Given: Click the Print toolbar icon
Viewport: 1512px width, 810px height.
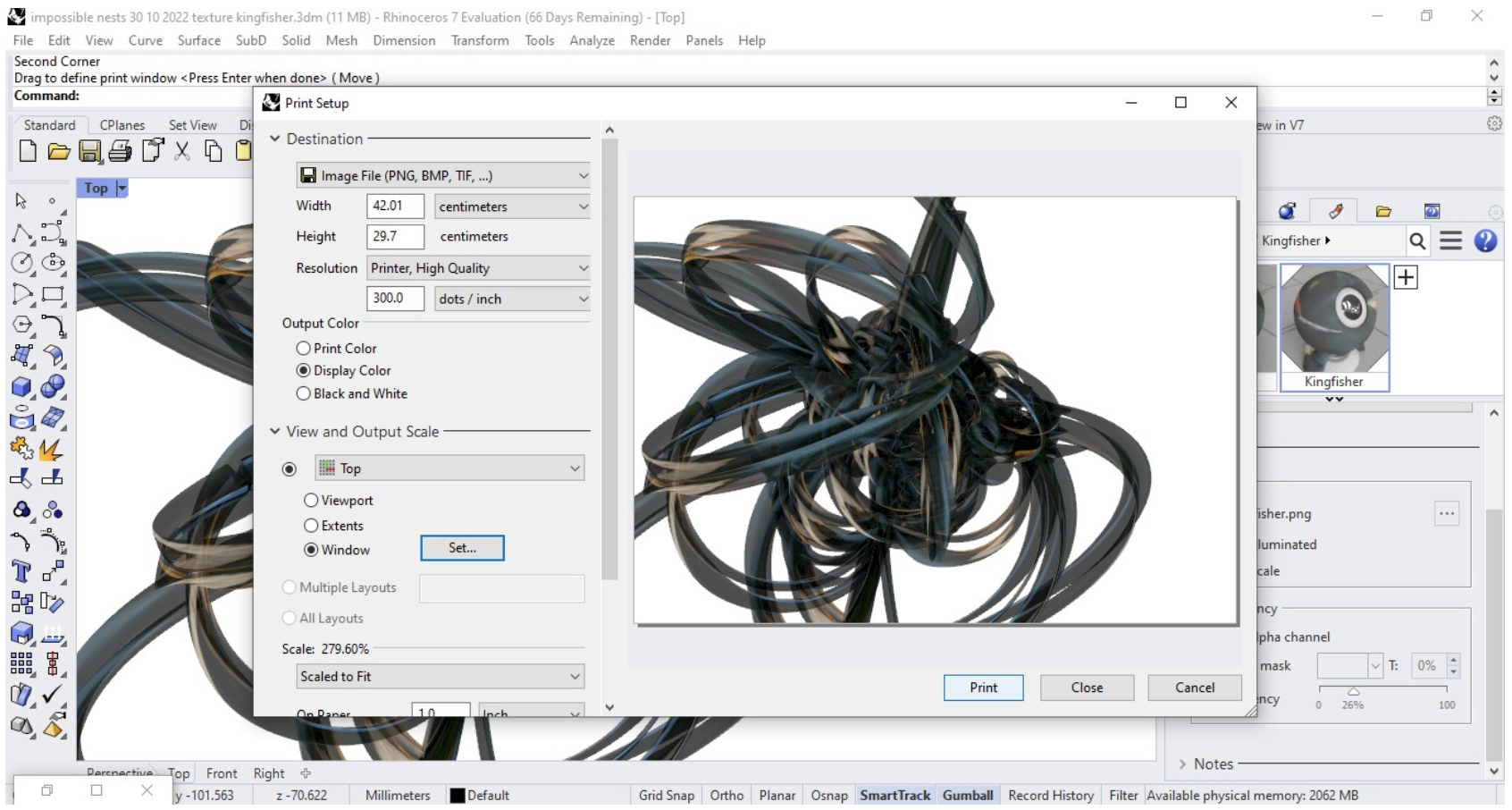Looking at the screenshot, I should (x=120, y=151).
